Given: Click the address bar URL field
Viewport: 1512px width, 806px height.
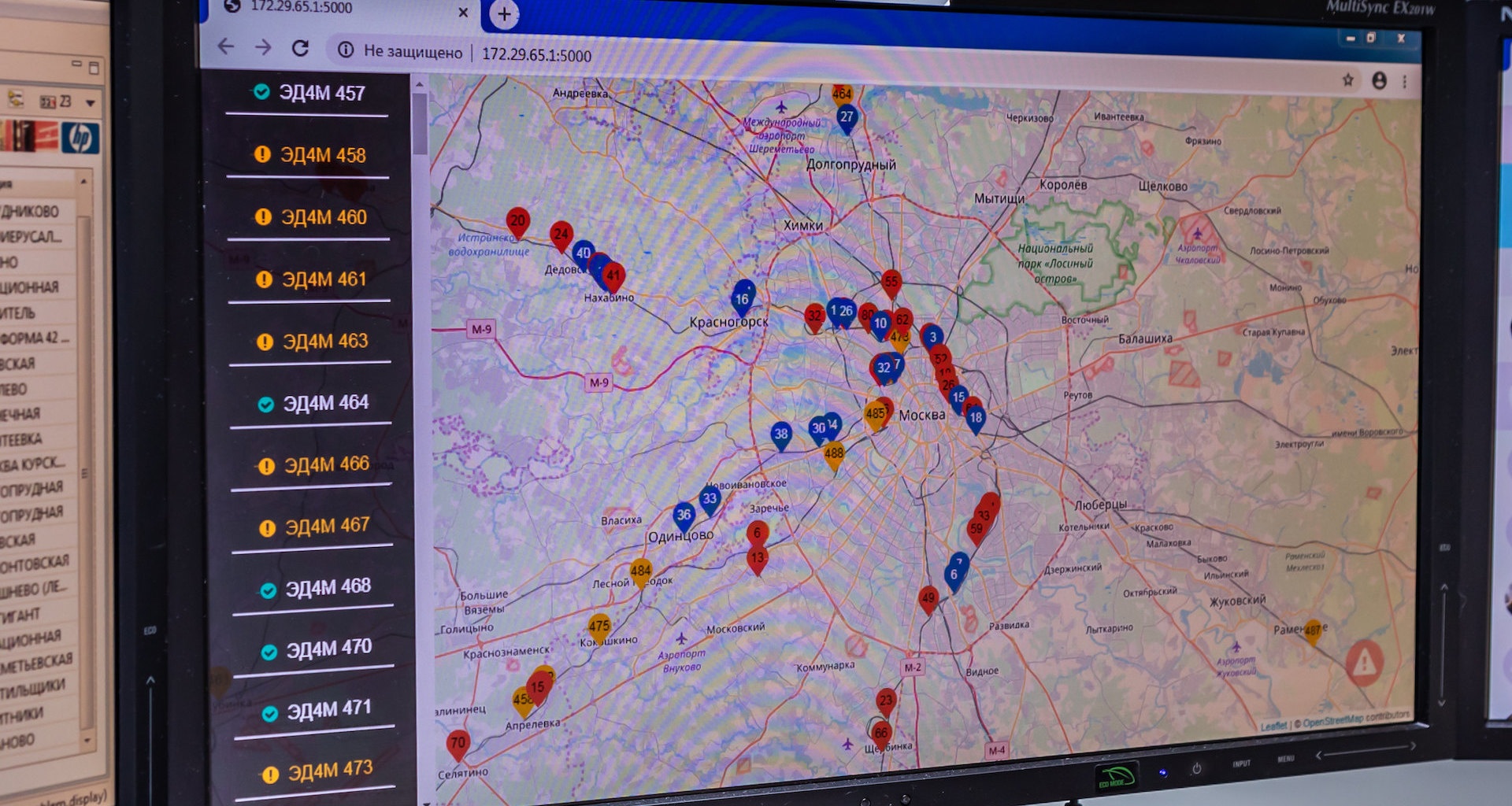Looking at the screenshot, I should (536, 55).
